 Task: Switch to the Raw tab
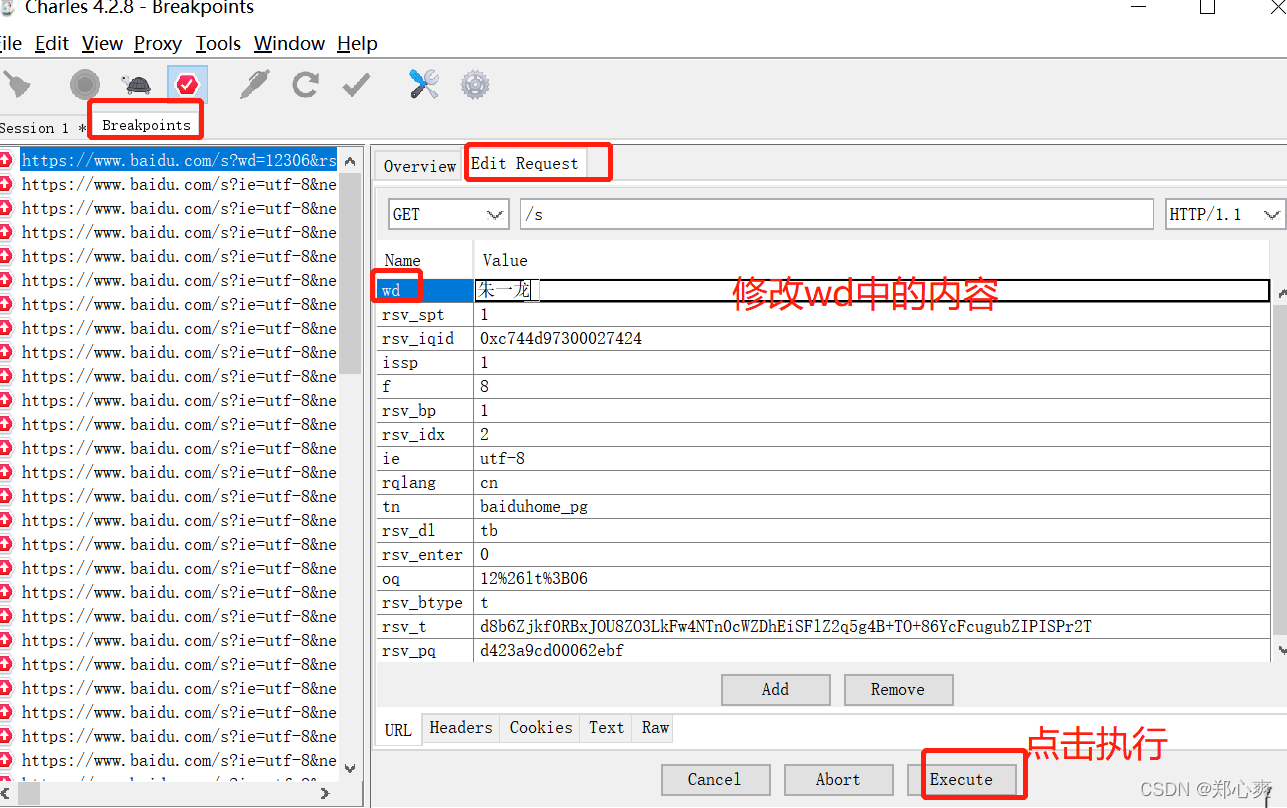(656, 728)
